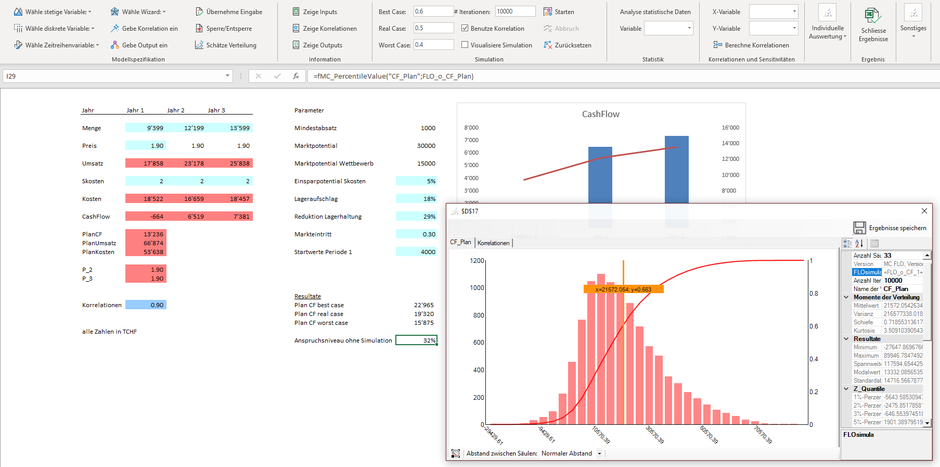The height and width of the screenshot is (467, 940).
Task: Click the Gebe Korrelation ein icon
Action: click(115, 28)
